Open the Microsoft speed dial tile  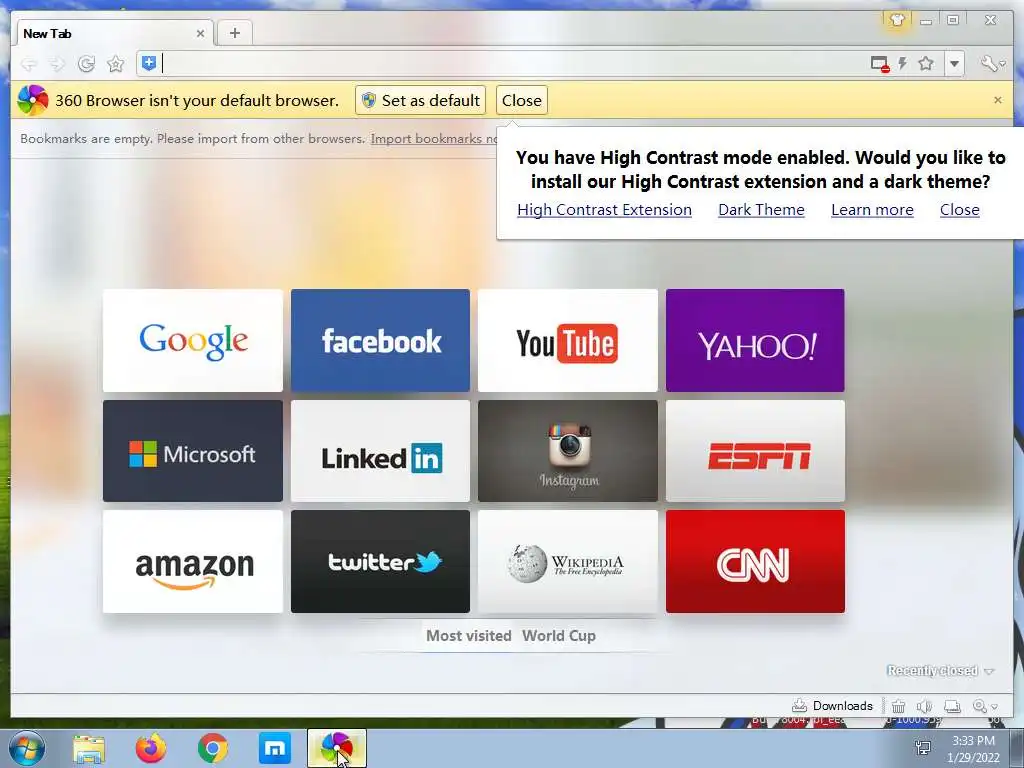pyautogui.click(x=193, y=451)
